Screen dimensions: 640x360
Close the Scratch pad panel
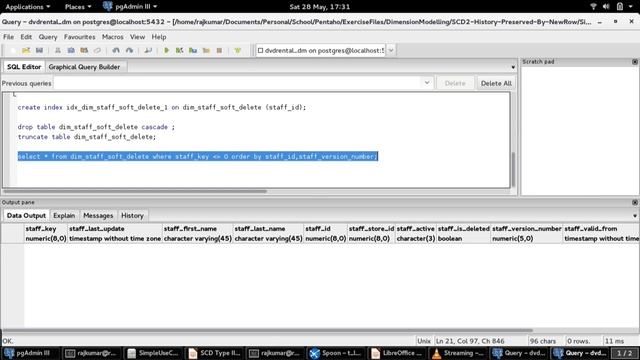coord(635,62)
